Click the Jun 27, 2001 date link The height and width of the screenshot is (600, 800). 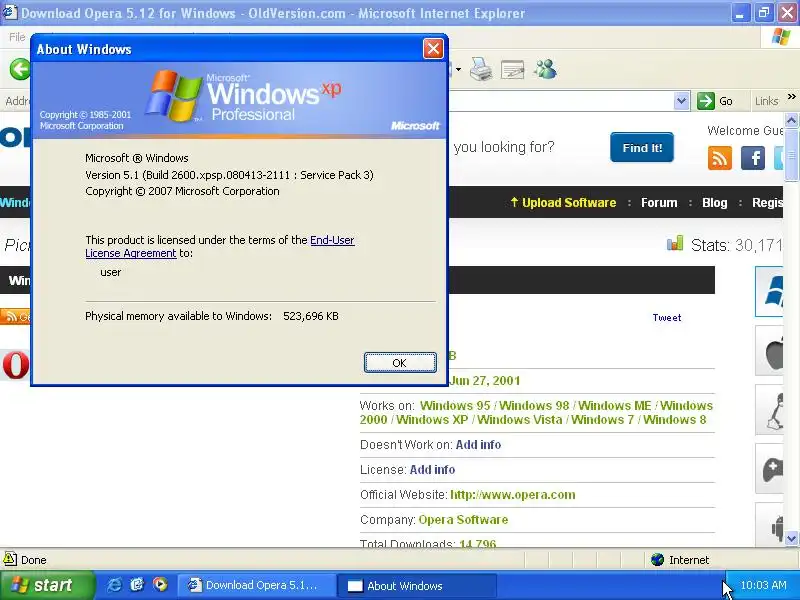pos(485,381)
